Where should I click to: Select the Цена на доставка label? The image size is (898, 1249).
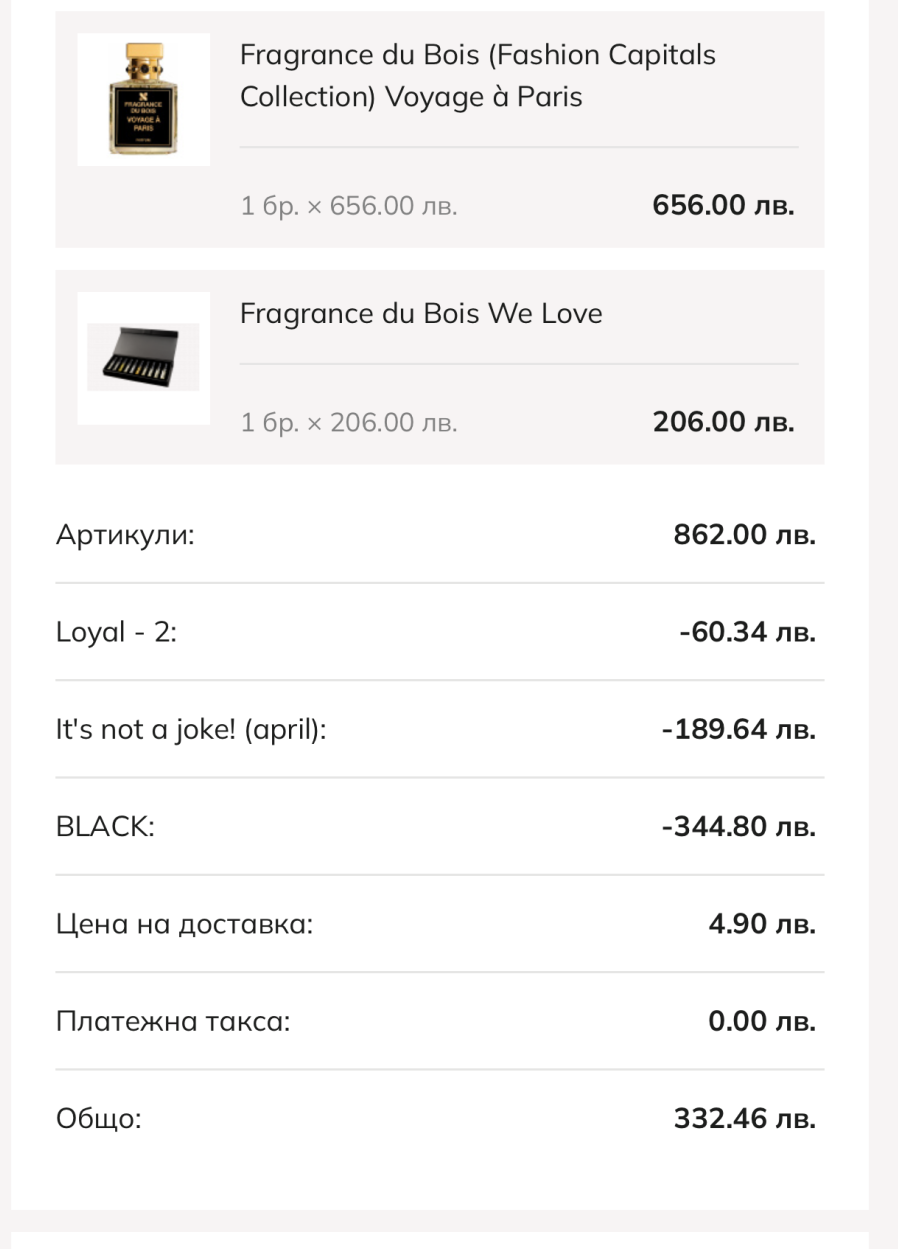184,924
